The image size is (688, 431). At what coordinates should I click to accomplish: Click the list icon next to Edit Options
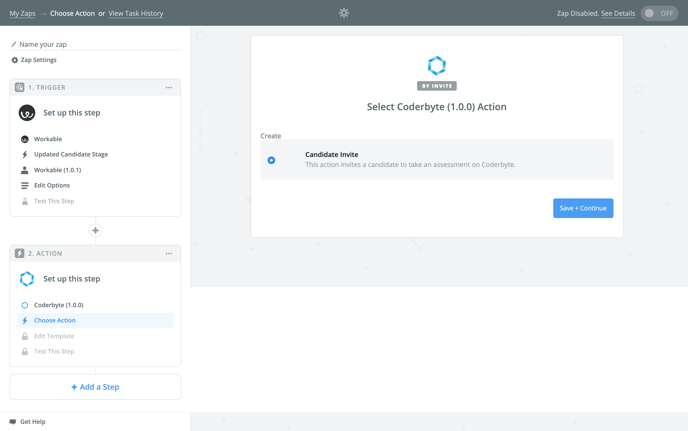click(25, 186)
